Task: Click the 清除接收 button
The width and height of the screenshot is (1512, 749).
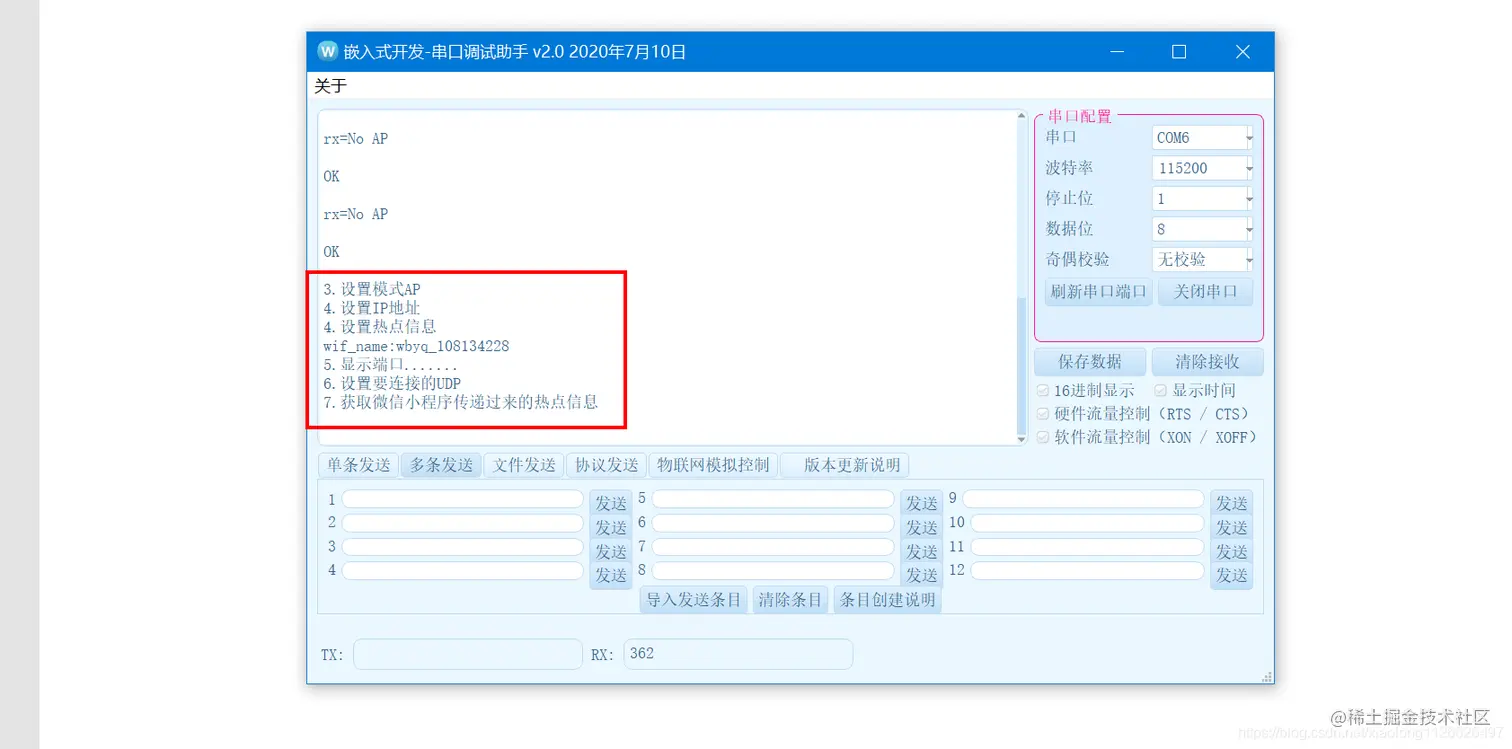Action: tap(1207, 361)
